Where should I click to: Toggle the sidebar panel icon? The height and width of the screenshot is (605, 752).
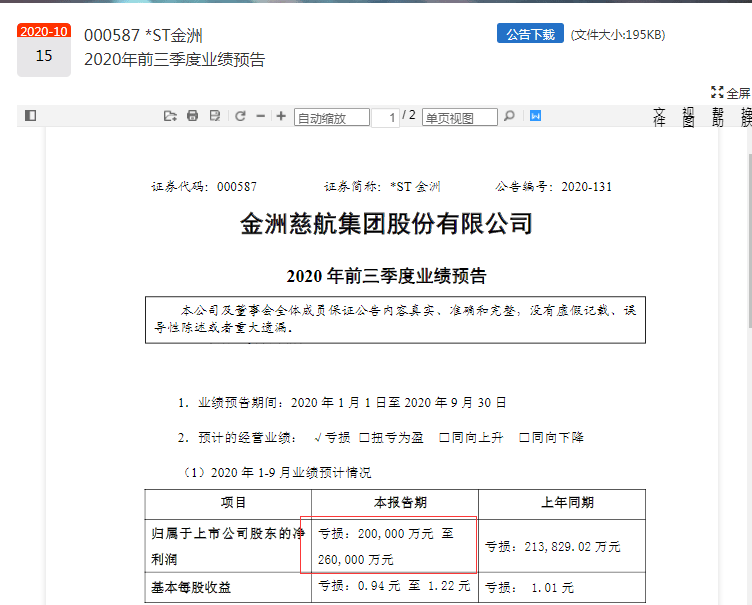[30, 116]
